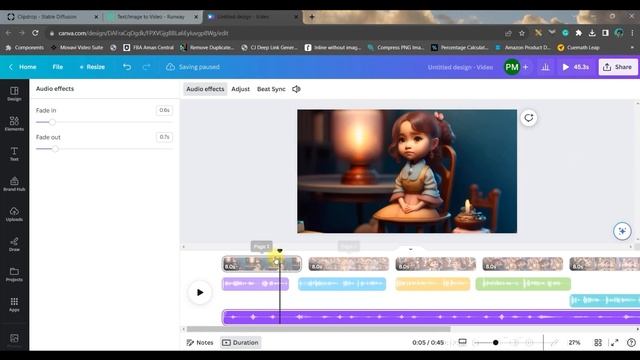Open the Brand Hub panel
This screenshot has height=360, width=640.
tap(14, 184)
